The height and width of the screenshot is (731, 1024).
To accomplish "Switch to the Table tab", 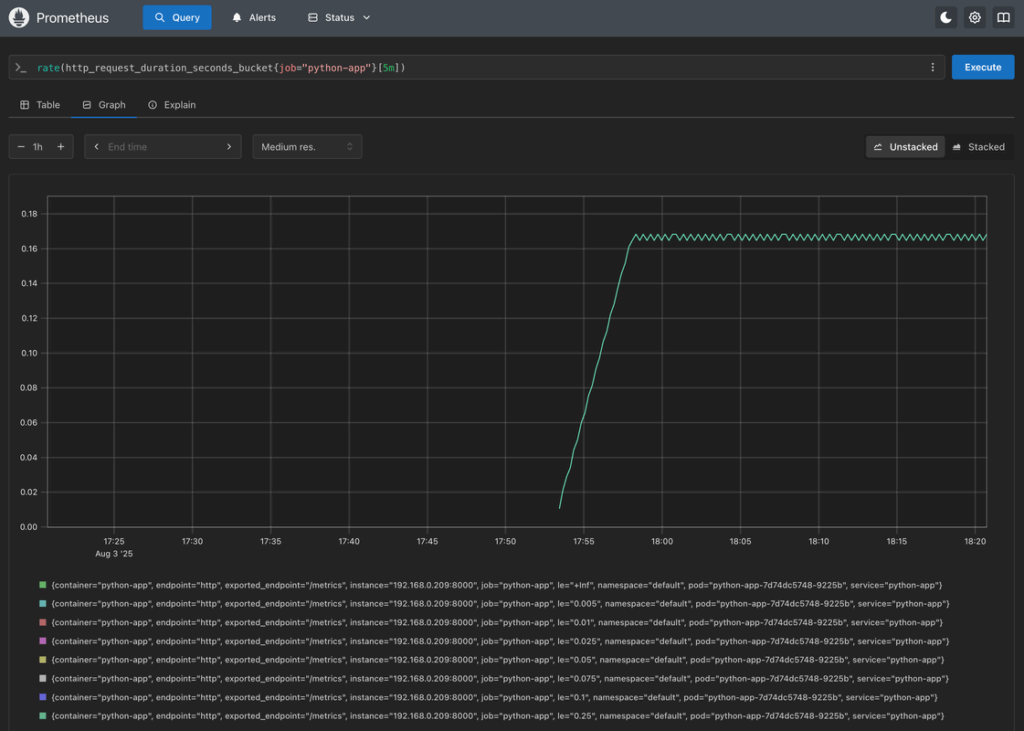I will pos(40,105).
